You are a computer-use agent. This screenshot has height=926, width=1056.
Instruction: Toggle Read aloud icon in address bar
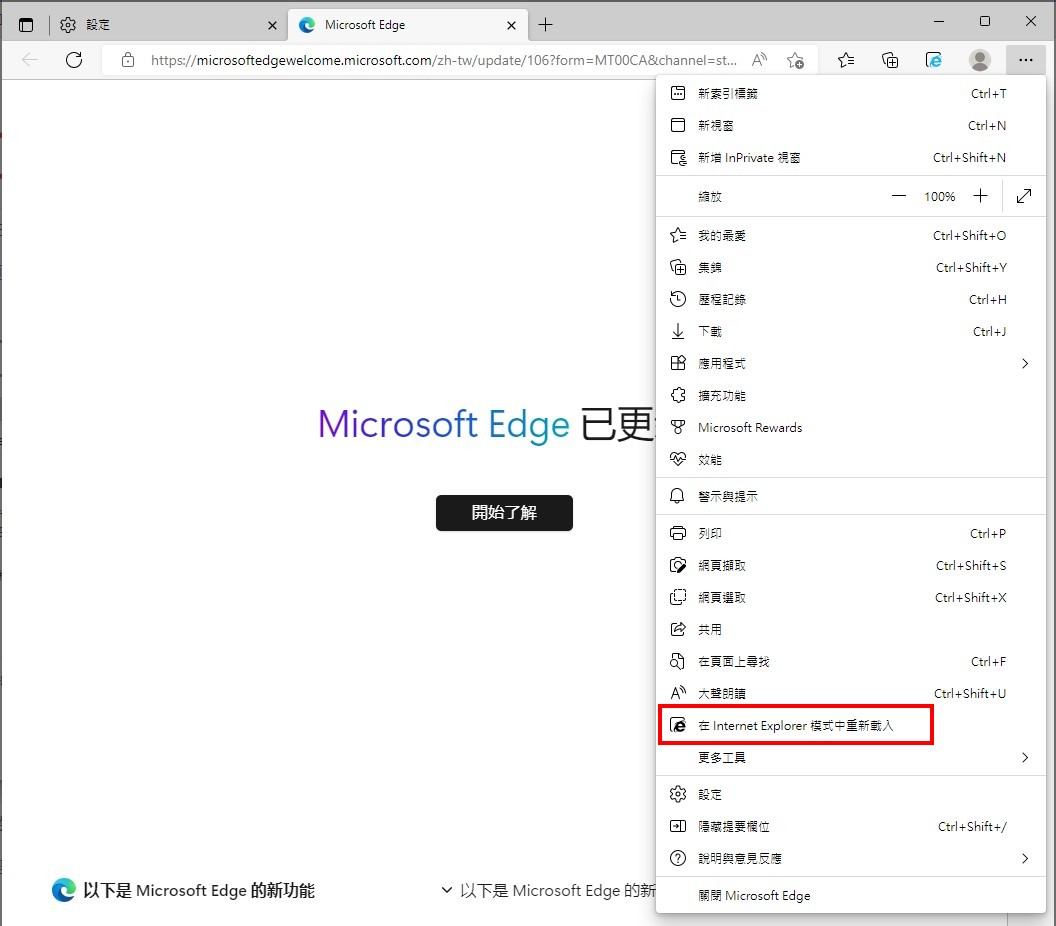coord(760,60)
